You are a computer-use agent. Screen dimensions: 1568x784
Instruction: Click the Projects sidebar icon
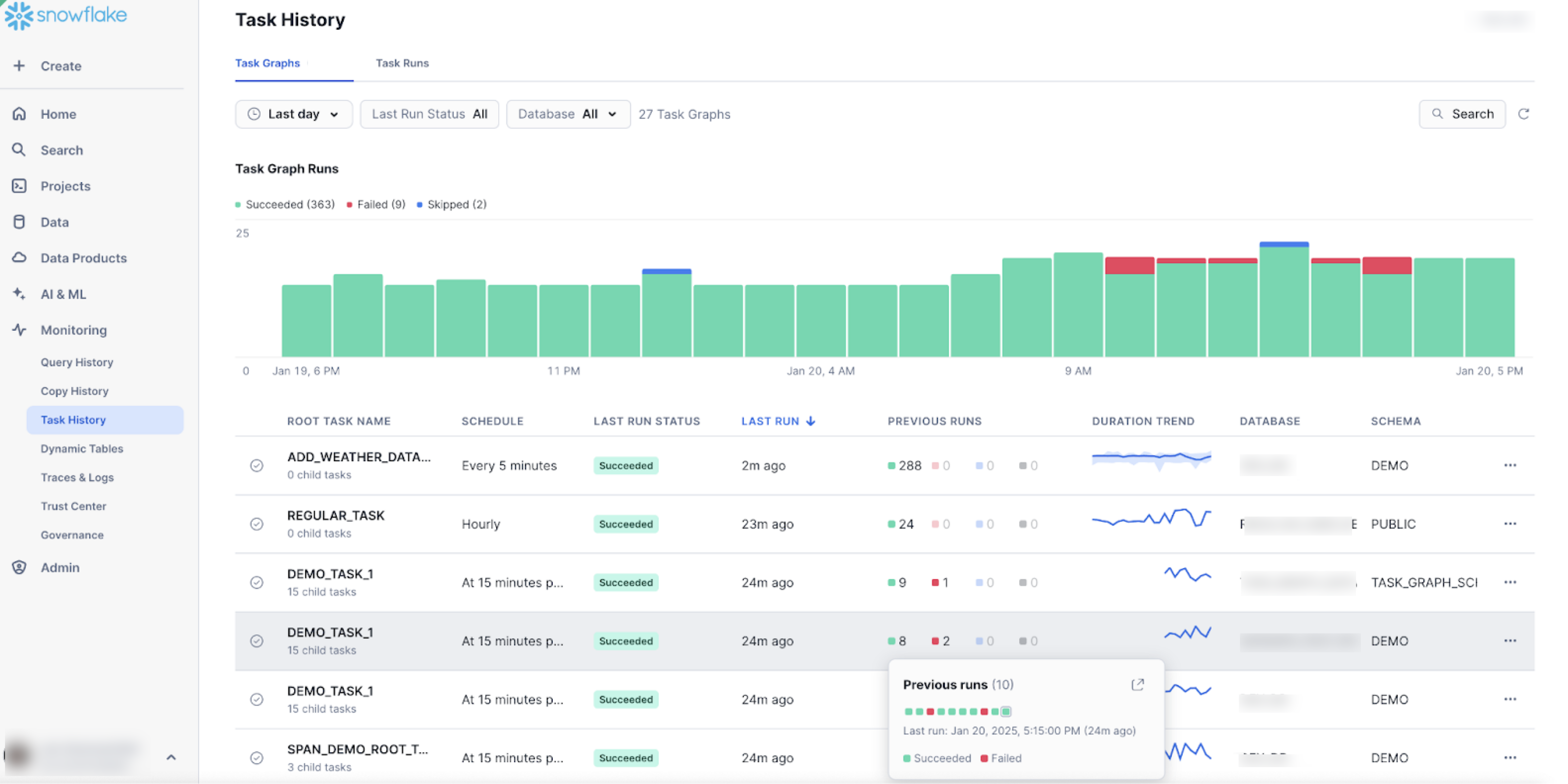(19, 186)
